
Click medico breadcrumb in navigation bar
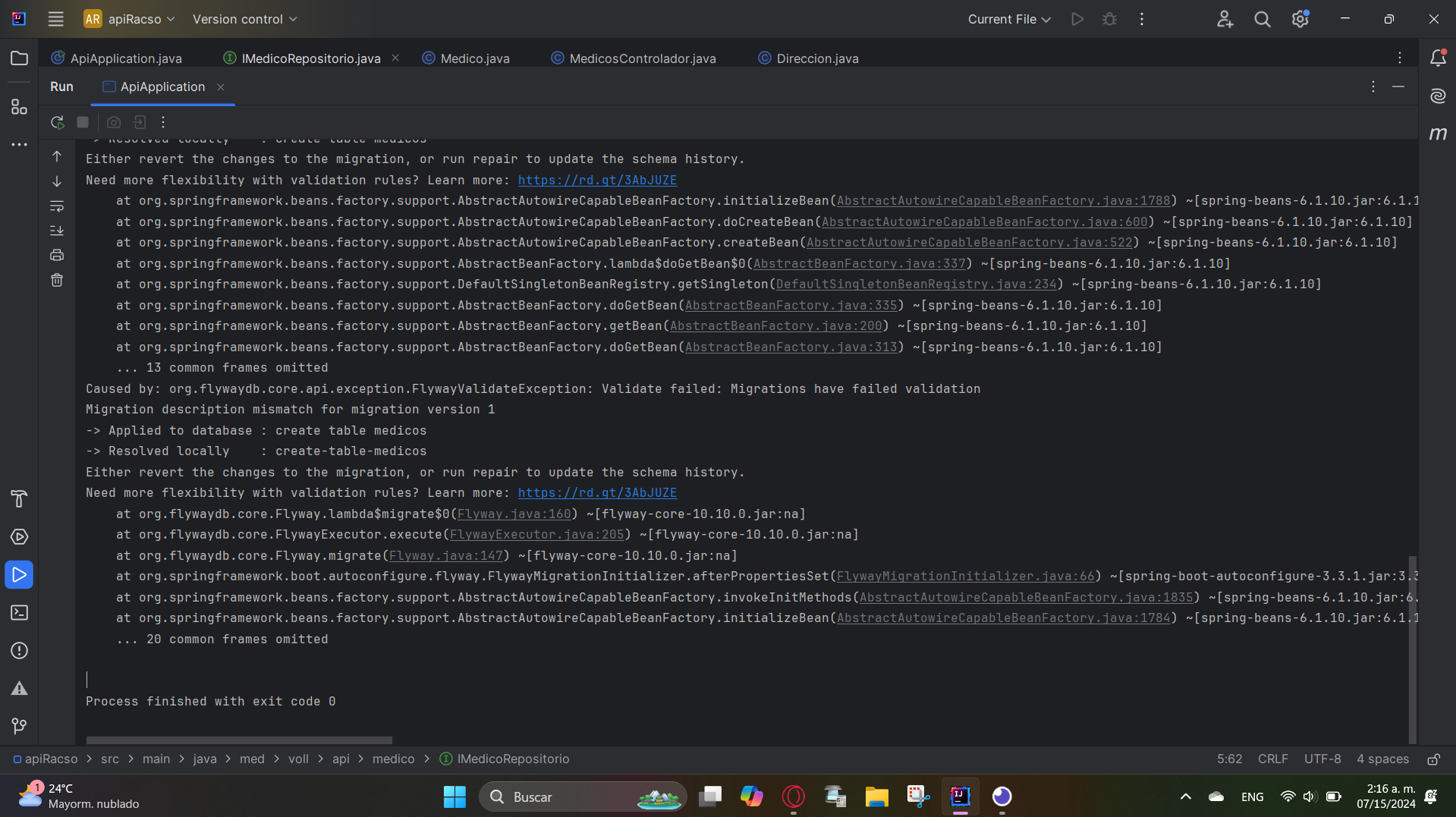point(393,759)
